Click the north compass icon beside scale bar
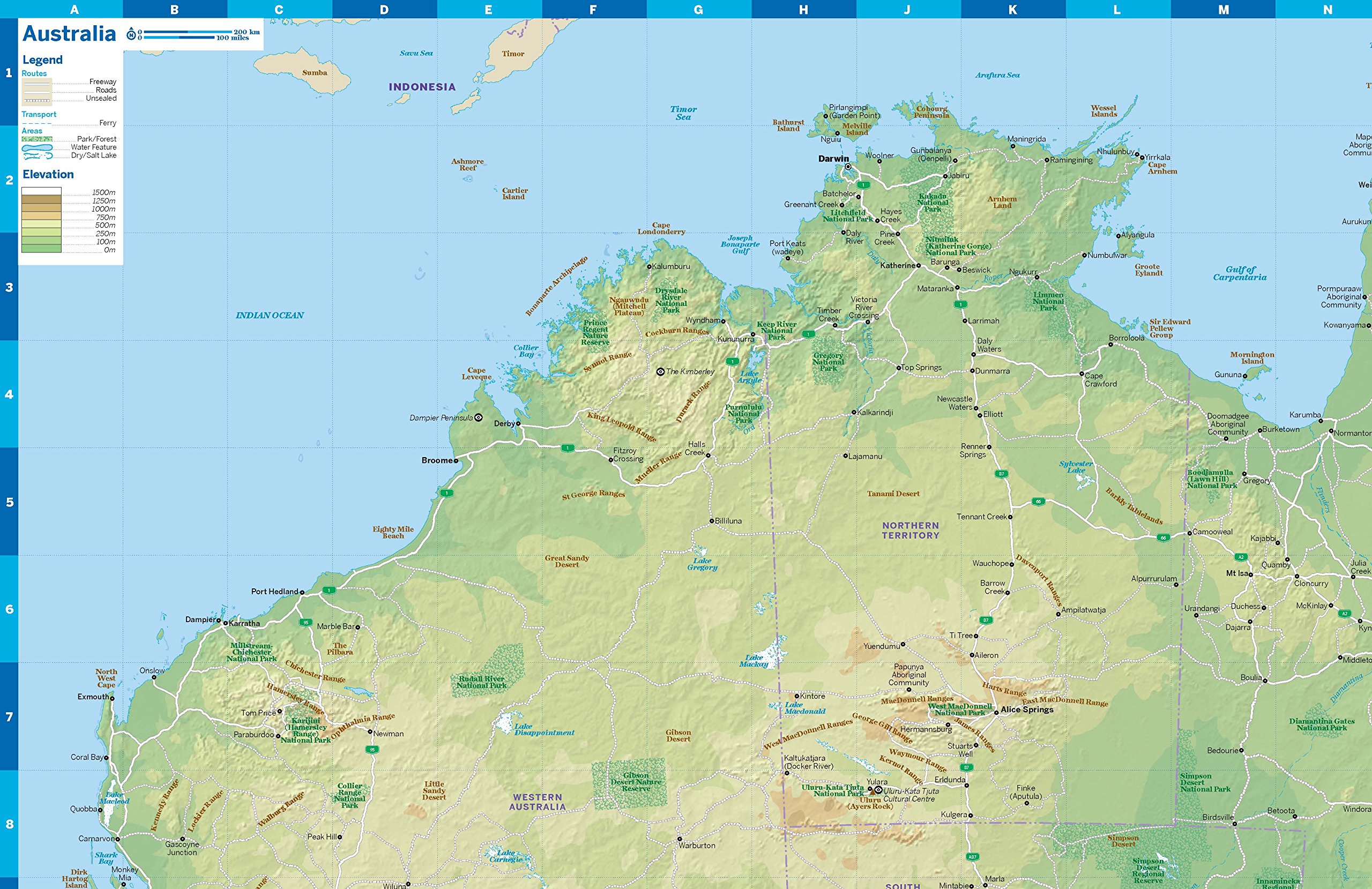 pos(131,35)
